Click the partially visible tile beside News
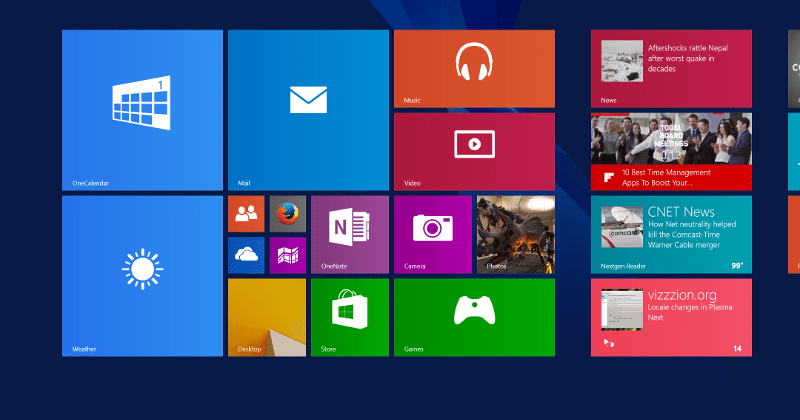This screenshot has width=800, height=420. point(793,68)
